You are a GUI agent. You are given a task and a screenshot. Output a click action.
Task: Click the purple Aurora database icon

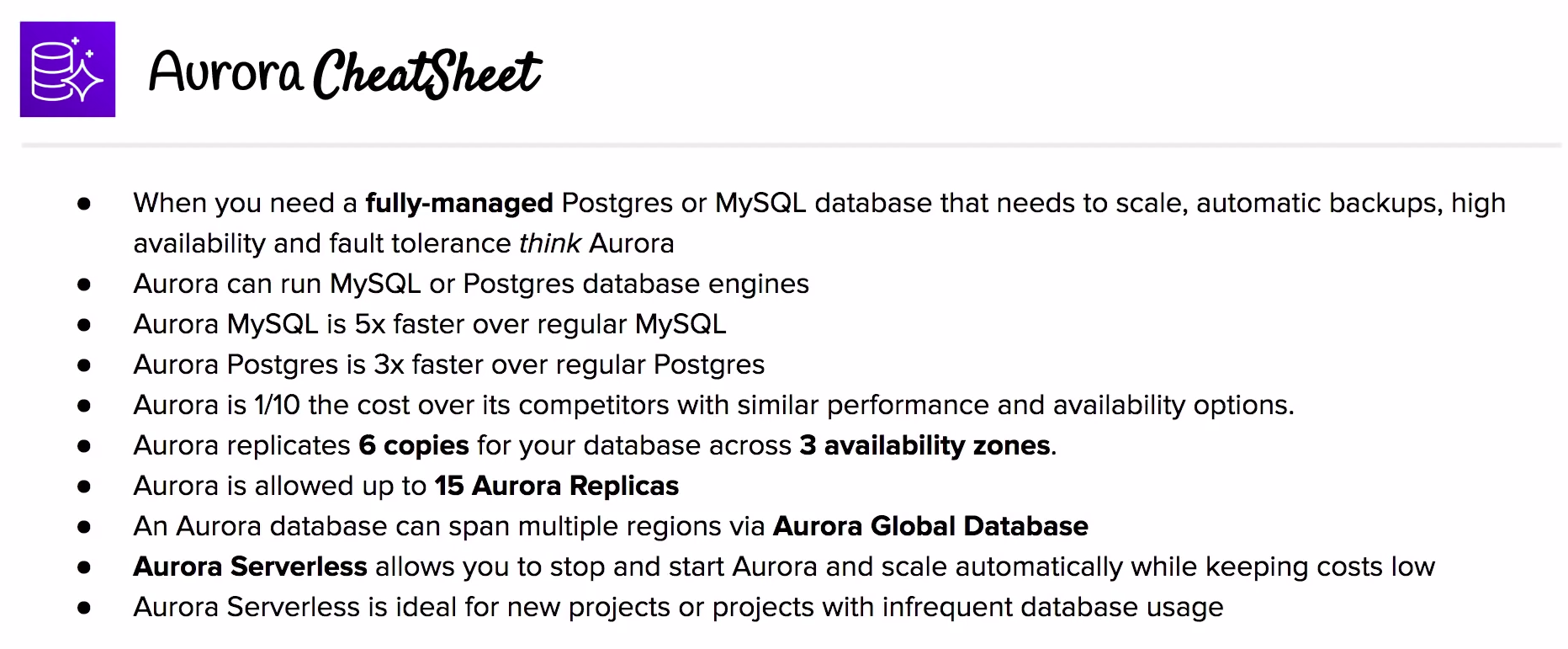point(67,69)
